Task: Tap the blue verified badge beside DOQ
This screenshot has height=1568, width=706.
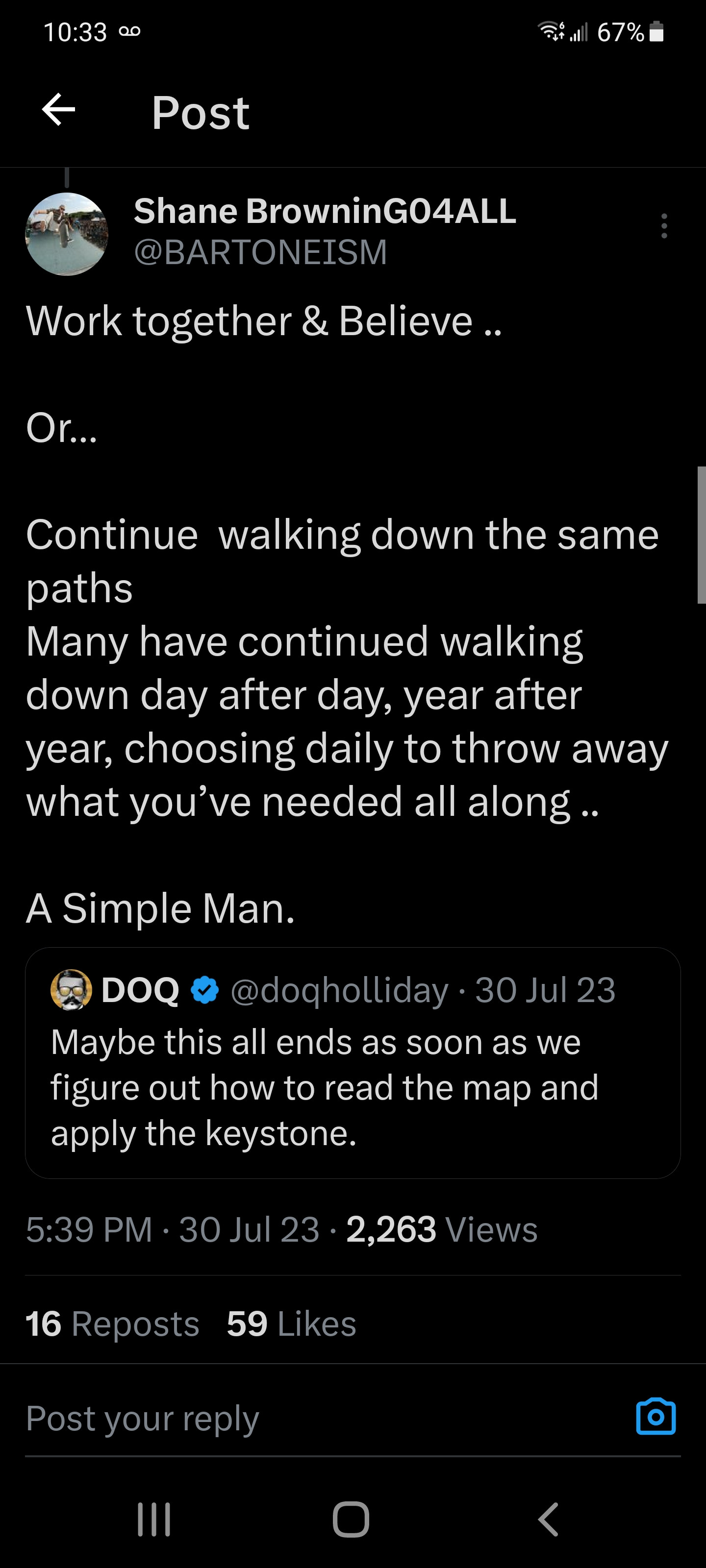Action: (x=204, y=989)
